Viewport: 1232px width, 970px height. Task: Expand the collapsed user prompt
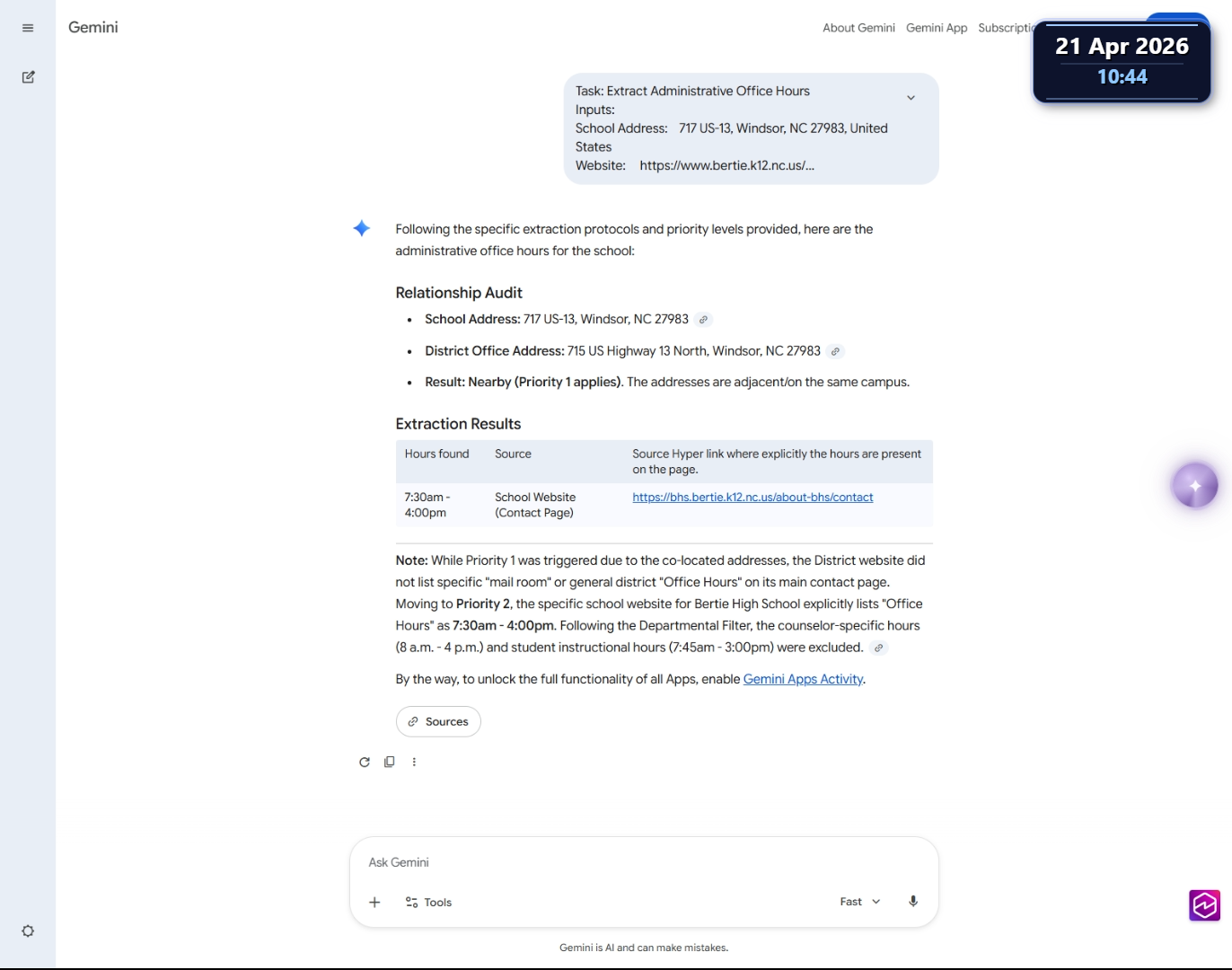click(x=911, y=98)
